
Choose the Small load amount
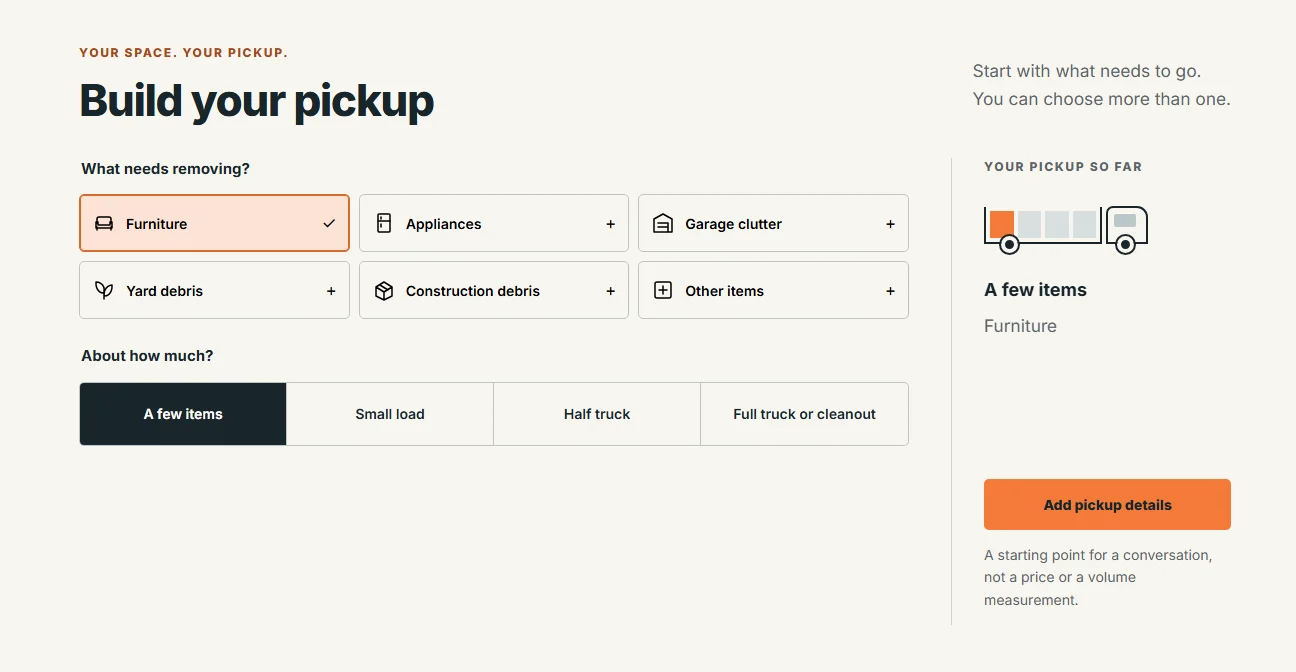click(x=390, y=414)
